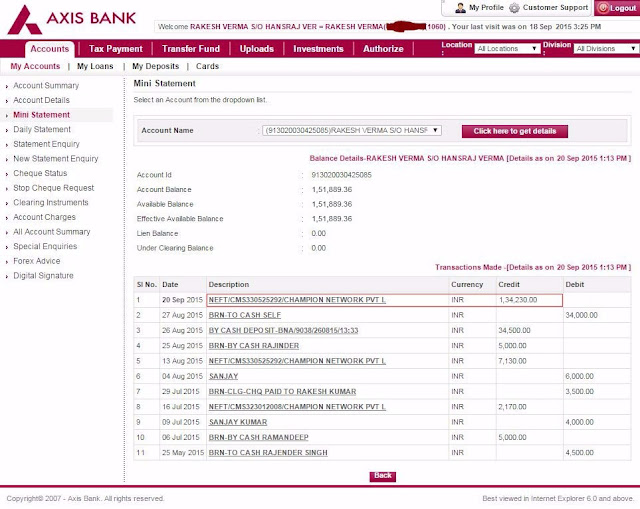Open BRN-BY CASH RAJINDER transaction

(x=254, y=346)
